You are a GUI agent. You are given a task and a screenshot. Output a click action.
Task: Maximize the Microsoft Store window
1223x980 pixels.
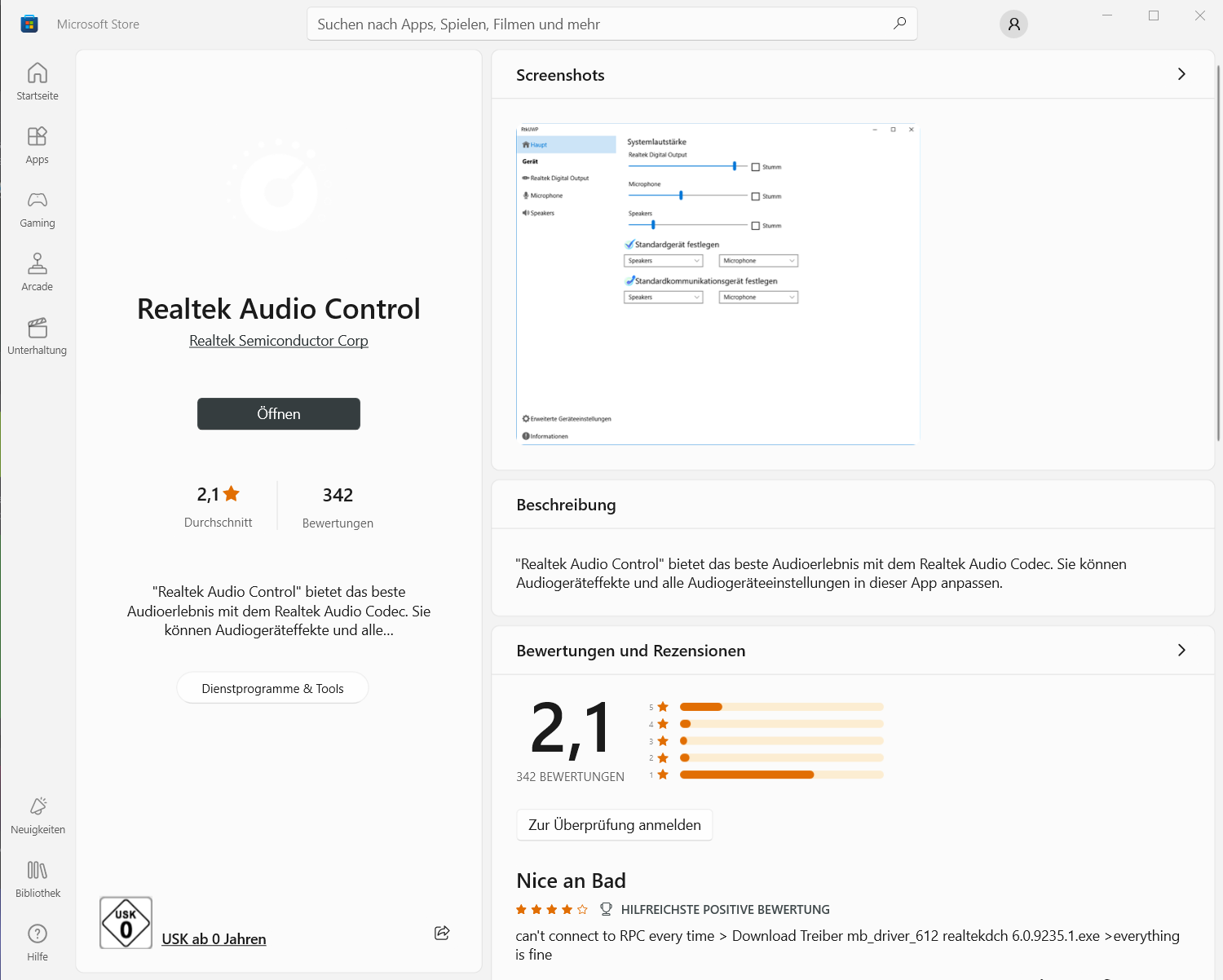pyautogui.click(x=1154, y=15)
